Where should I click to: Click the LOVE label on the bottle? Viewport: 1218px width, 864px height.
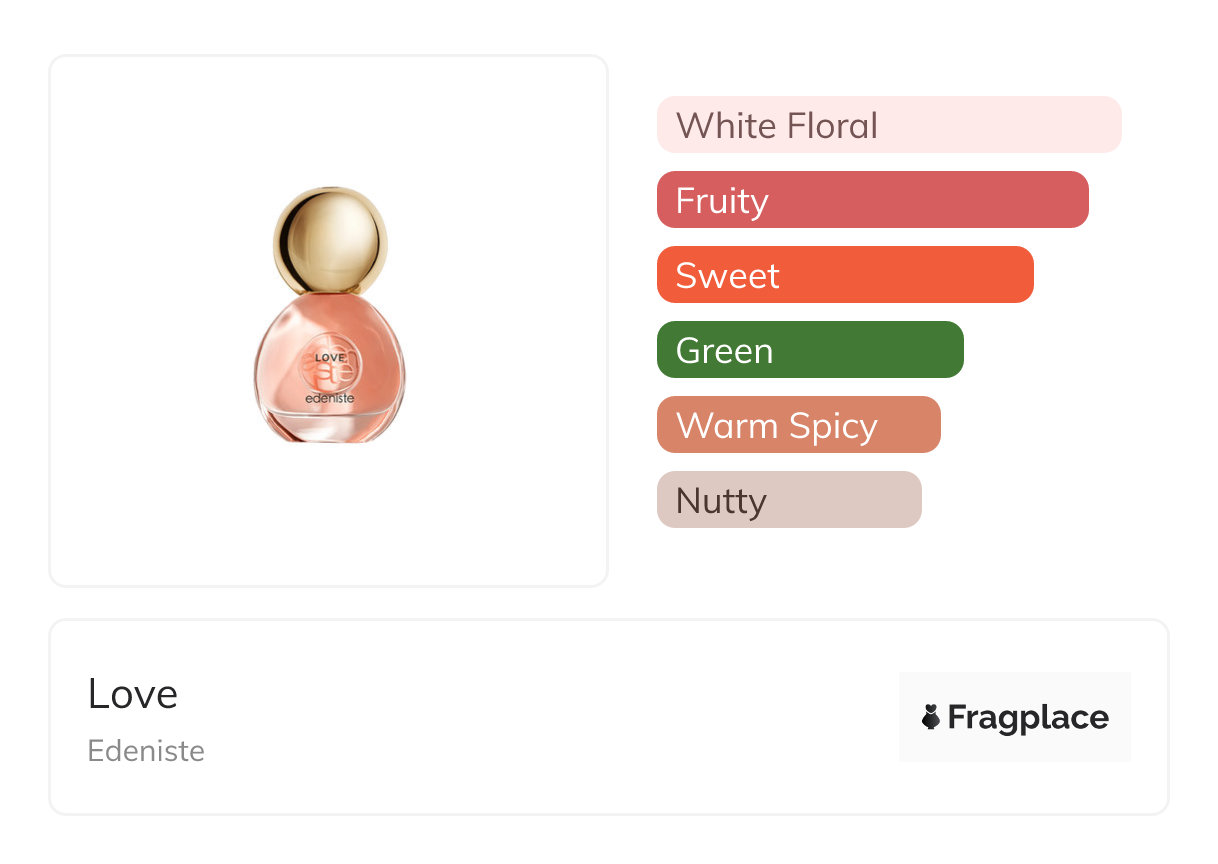[x=328, y=357]
